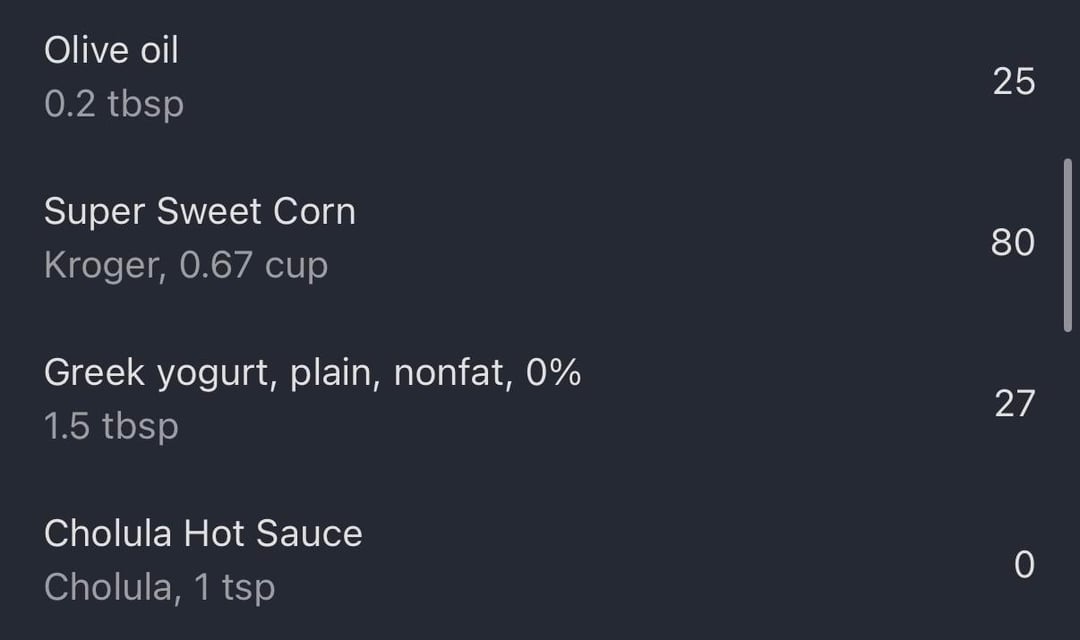This screenshot has height=640, width=1080.
Task: Tap the 27 calorie count for yogurt
Action: click(1013, 403)
